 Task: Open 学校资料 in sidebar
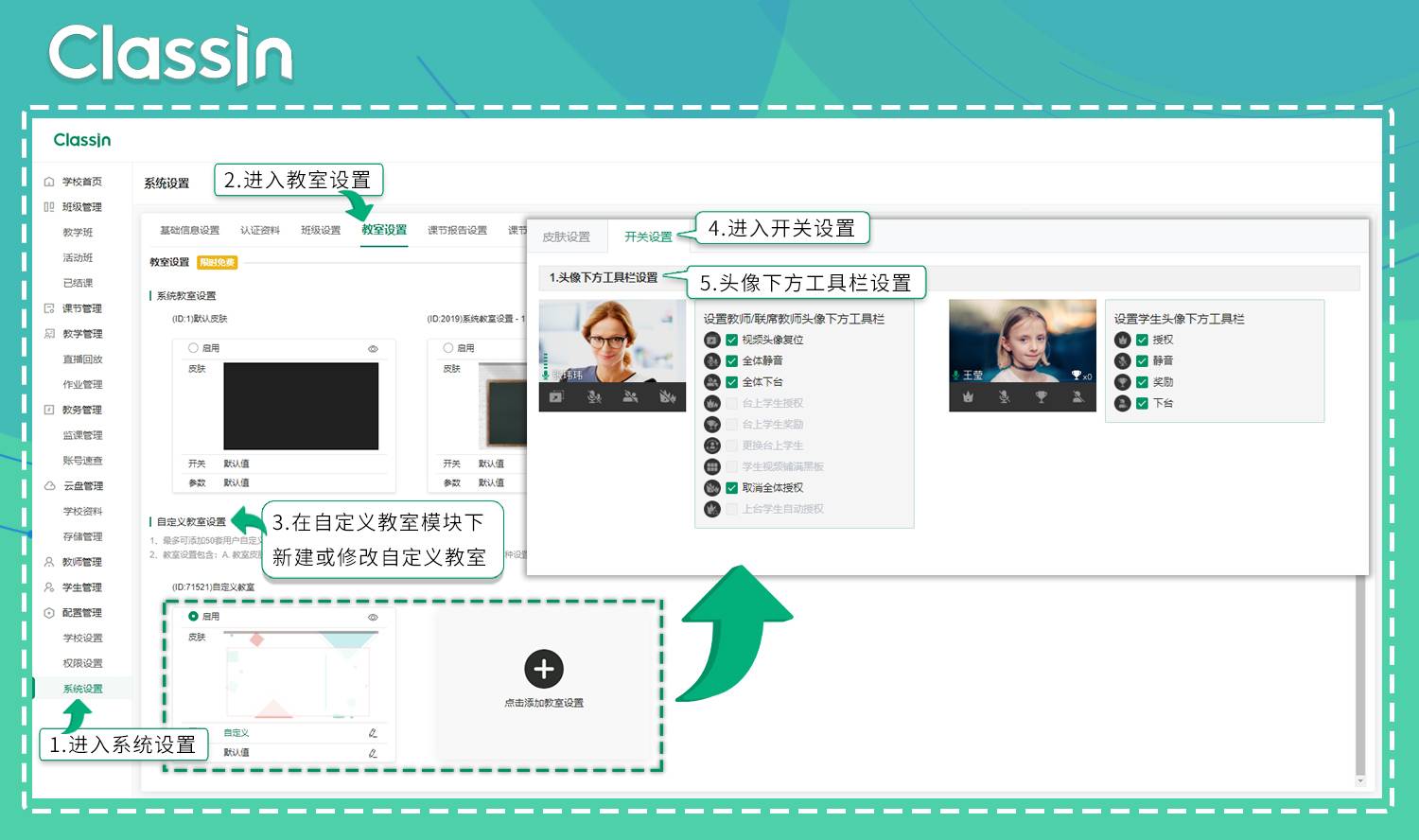(x=82, y=512)
